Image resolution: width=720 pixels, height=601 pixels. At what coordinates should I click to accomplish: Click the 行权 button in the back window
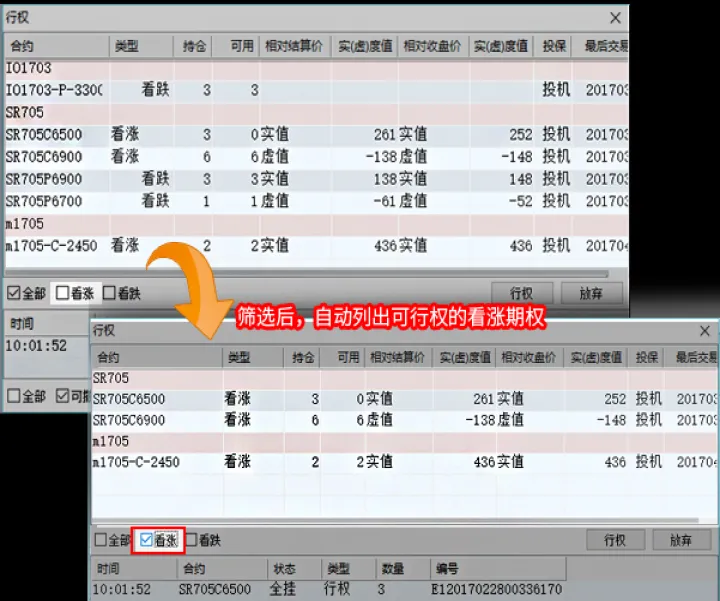pyautogui.click(x=522, y=293)
